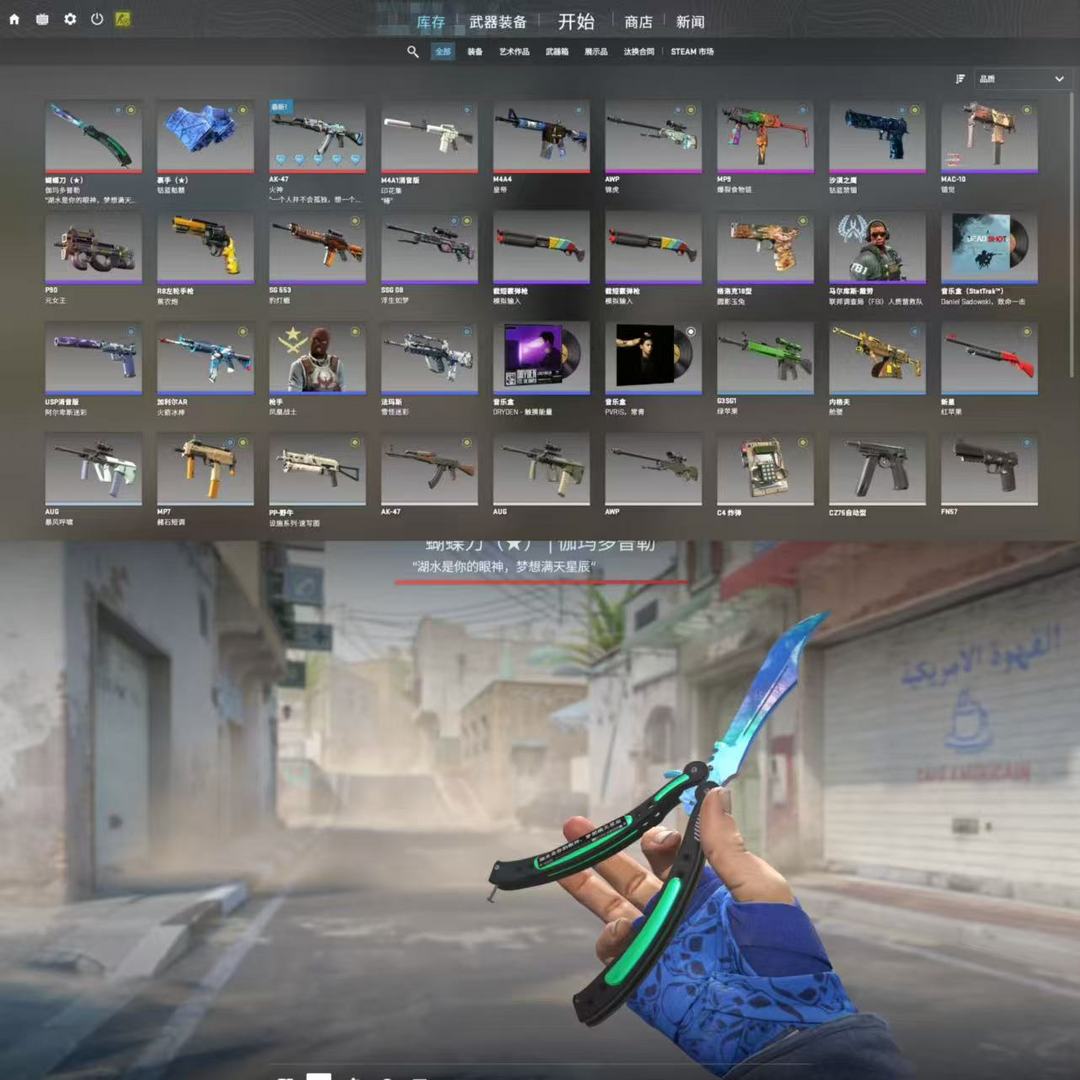
Task: Select the AWP 锦虎 item
Action: [x=654, y=137]
